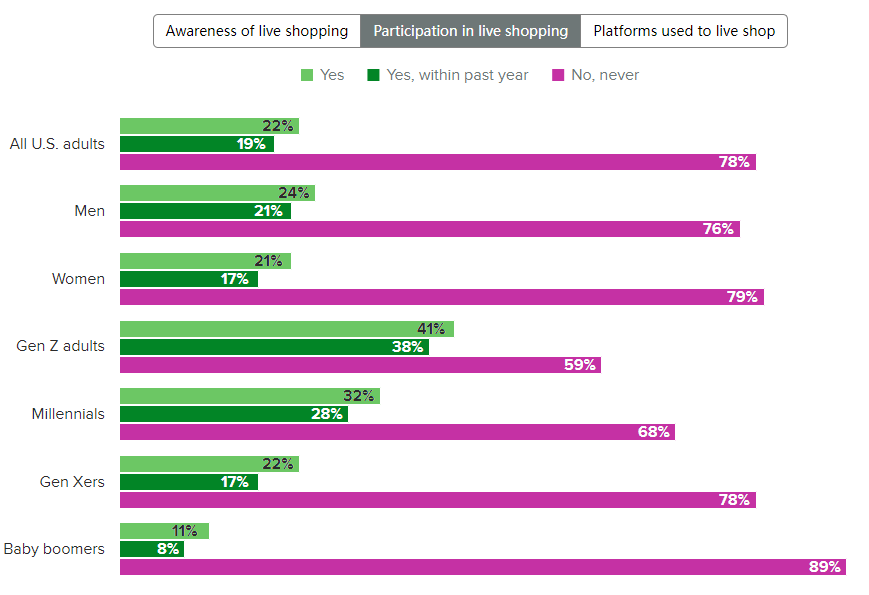Toggle the light green Yes legend swatch
Viewport: 869px width, 595px height.
[x=307, y=75]
